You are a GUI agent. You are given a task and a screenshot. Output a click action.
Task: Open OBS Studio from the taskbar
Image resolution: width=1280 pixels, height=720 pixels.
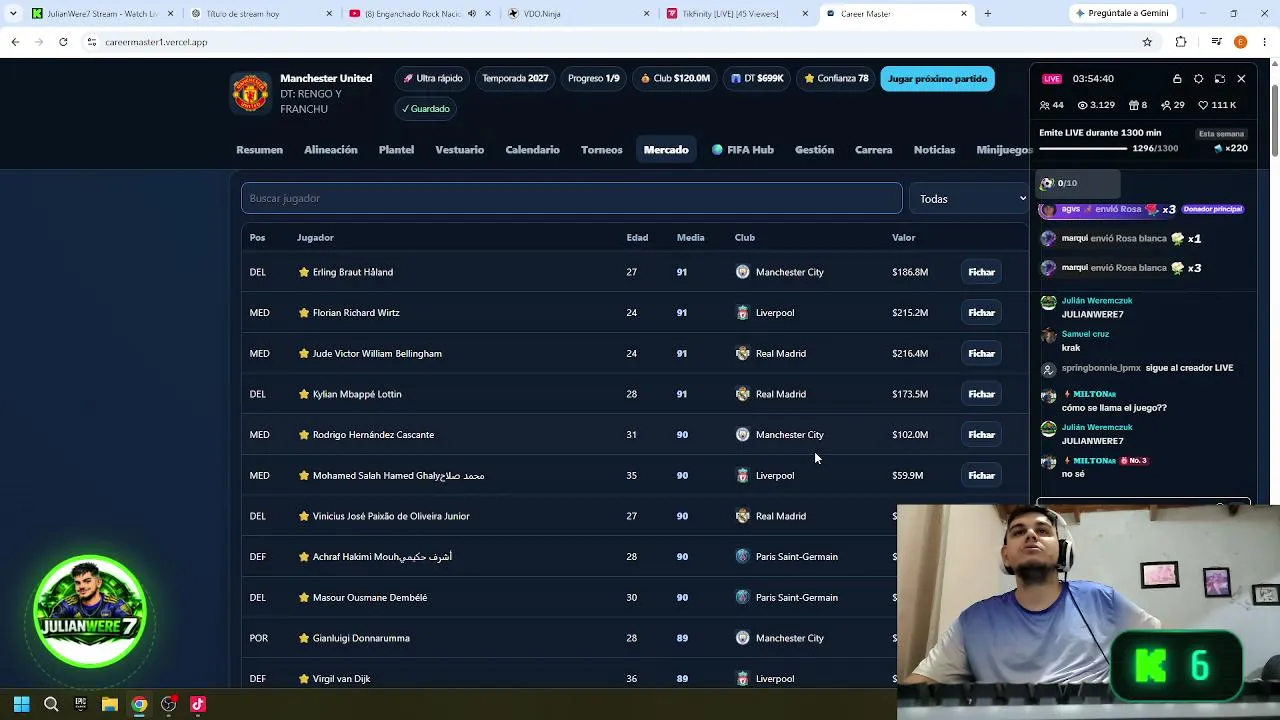(168, 704)
